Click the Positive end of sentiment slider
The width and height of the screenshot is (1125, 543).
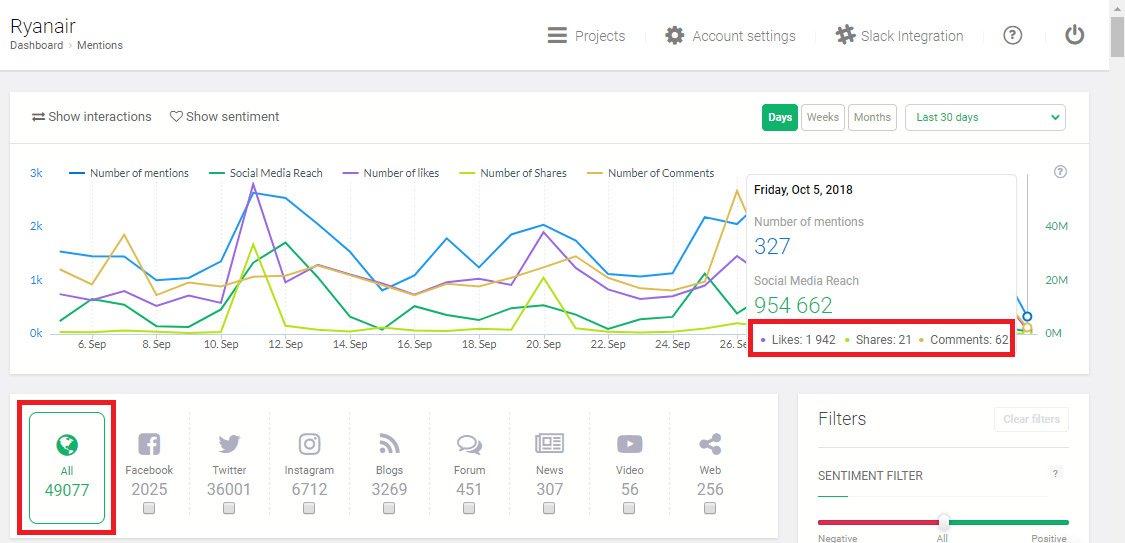tap(1051, 538)
